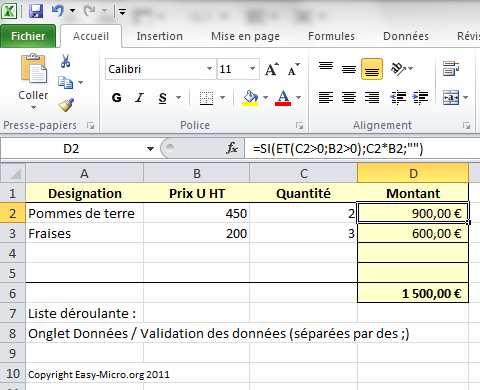
Task: Click merge and center icon
Action: (x=451, y=98)
